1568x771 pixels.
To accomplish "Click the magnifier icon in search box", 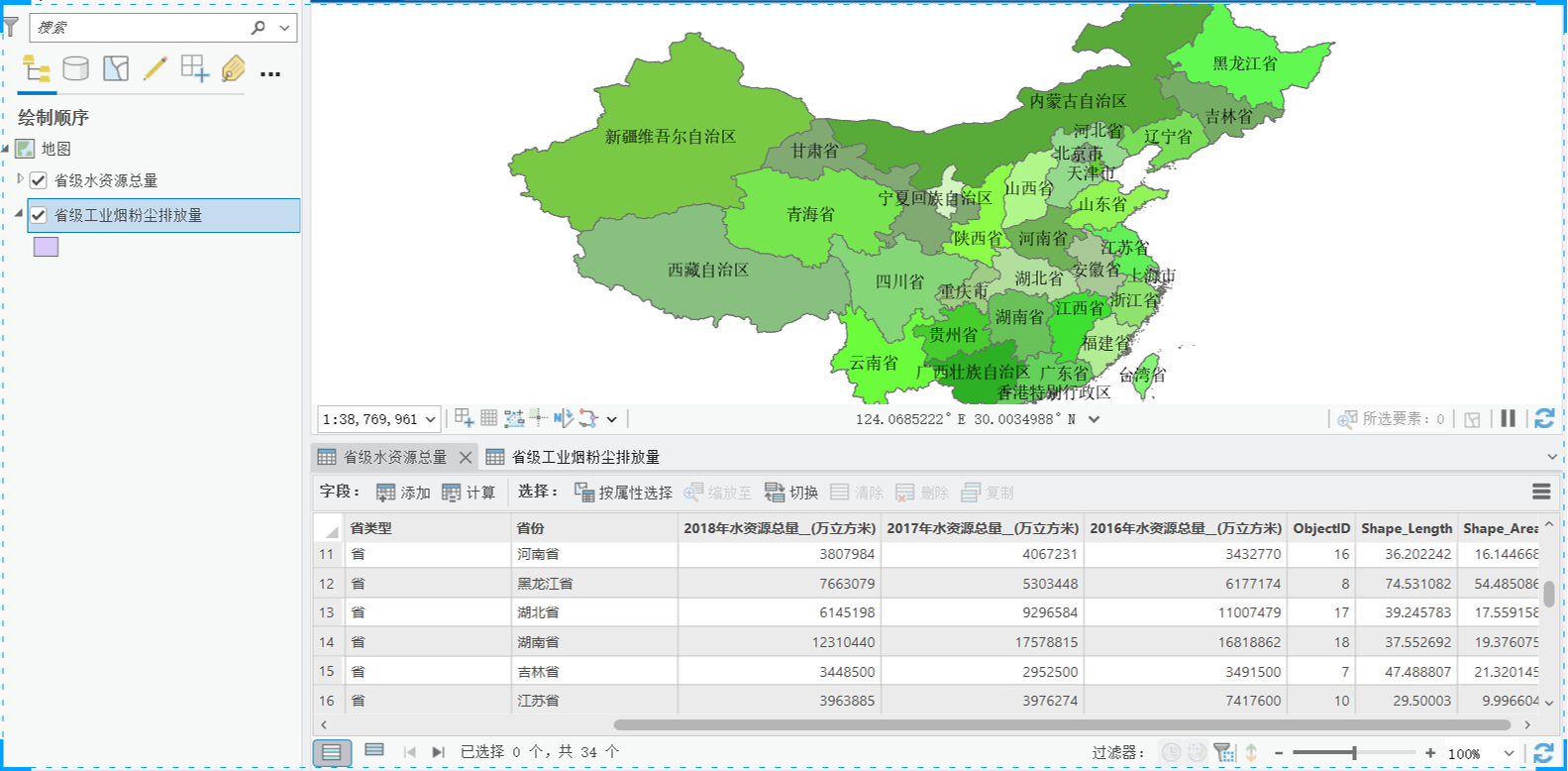I will tap(259, 28).
